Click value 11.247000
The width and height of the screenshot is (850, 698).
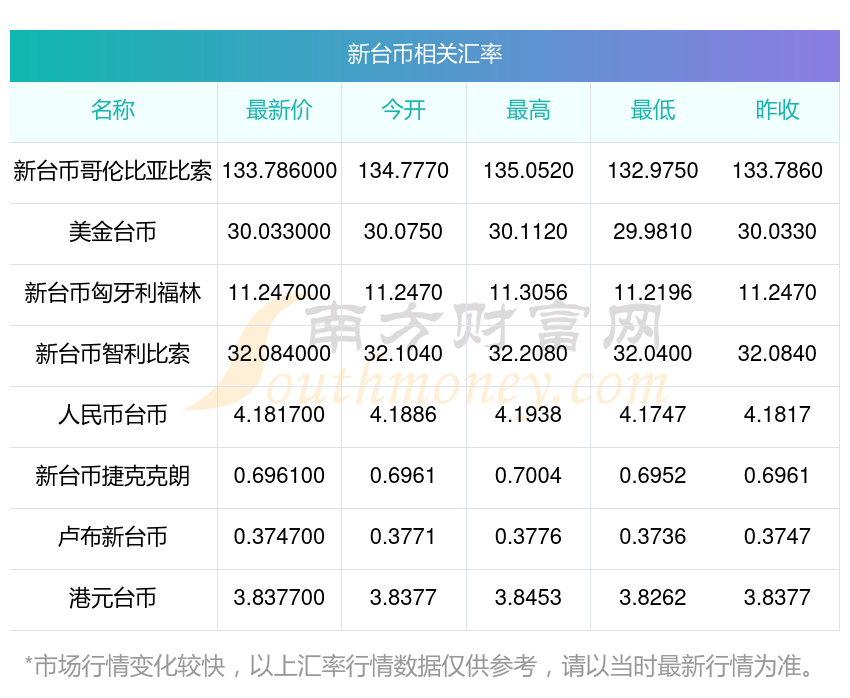click(279, 293)
